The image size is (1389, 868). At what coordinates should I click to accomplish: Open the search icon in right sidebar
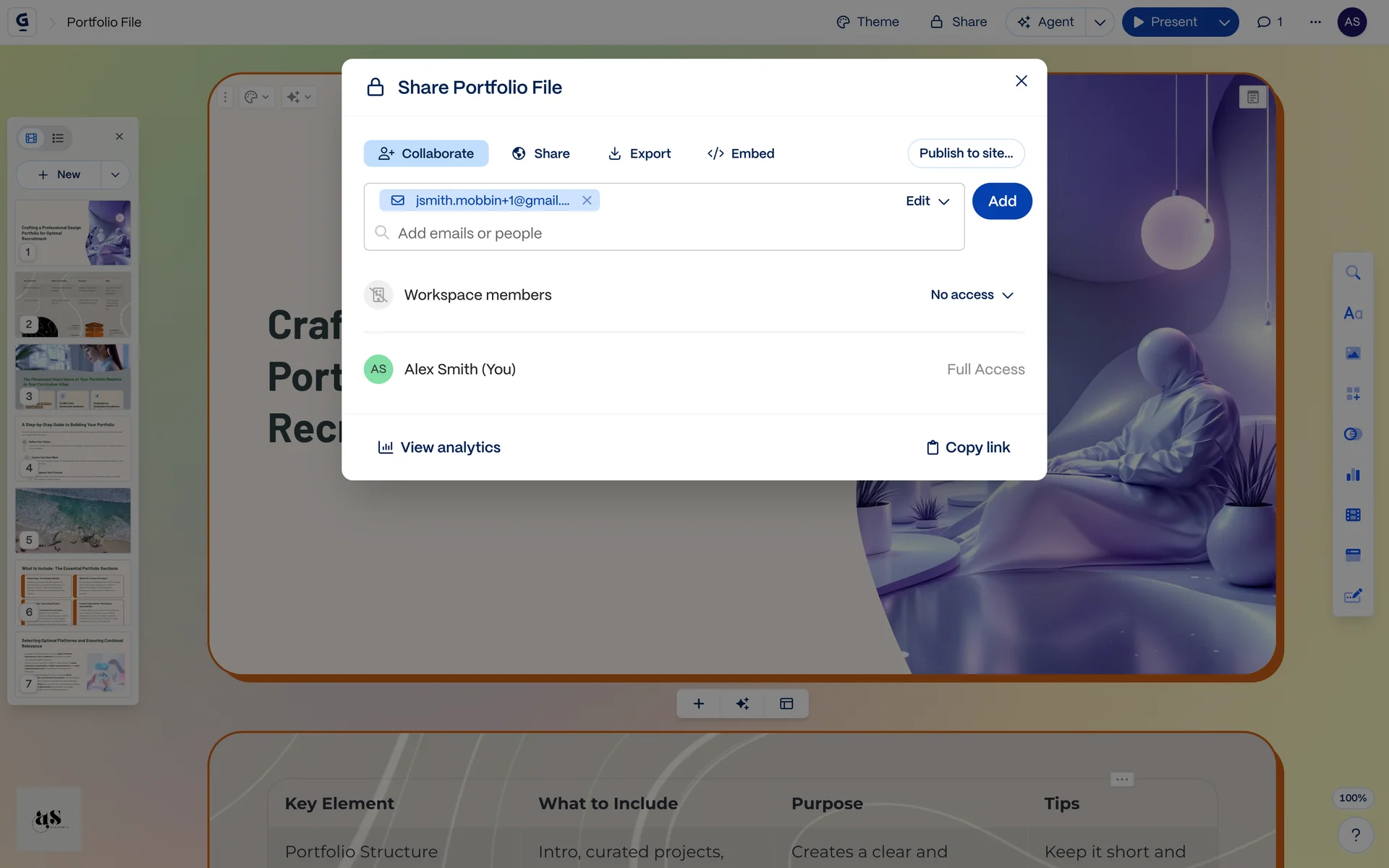(1353, 273)
